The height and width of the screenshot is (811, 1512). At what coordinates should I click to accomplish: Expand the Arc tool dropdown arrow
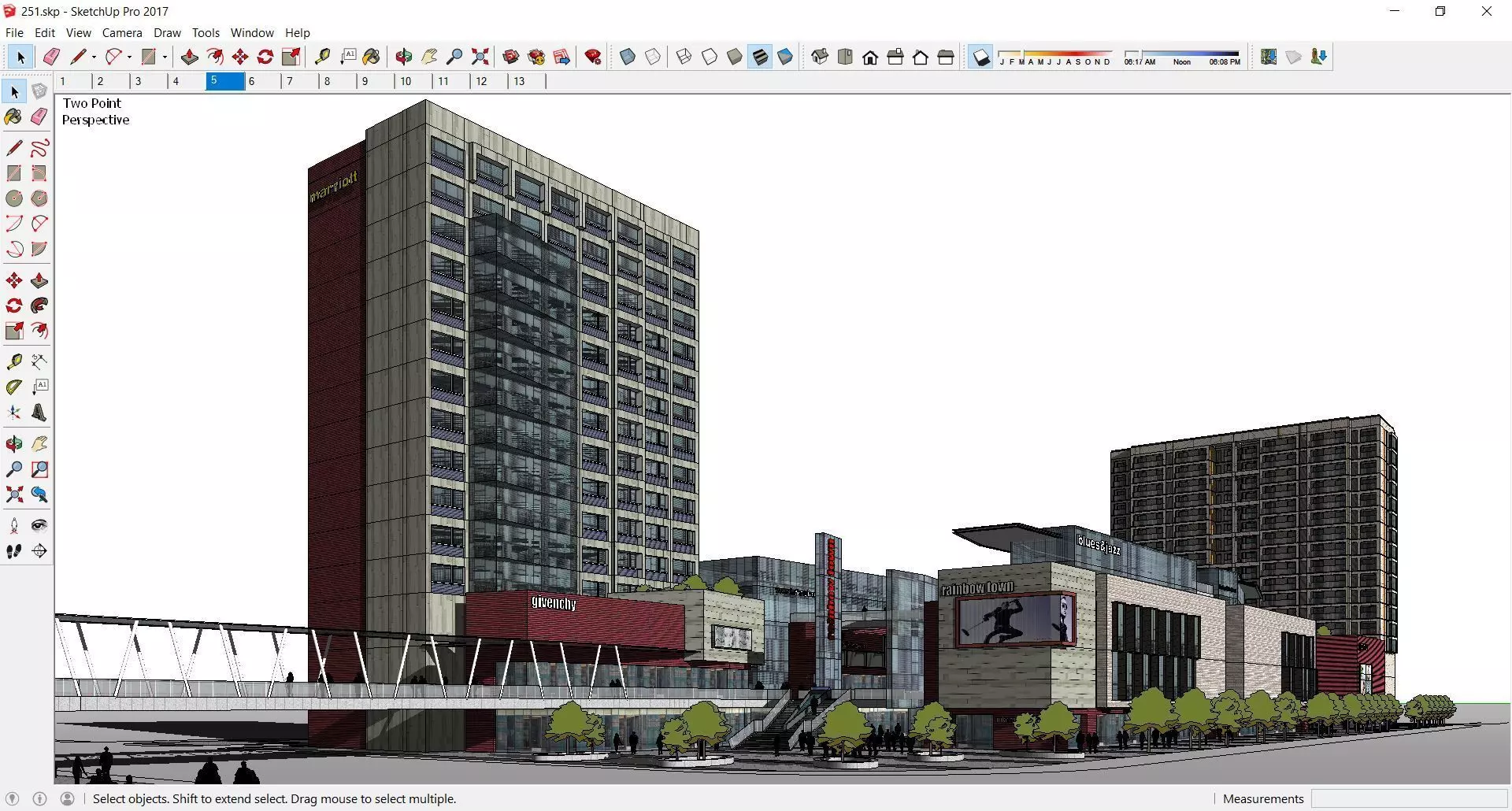[129, 57]
